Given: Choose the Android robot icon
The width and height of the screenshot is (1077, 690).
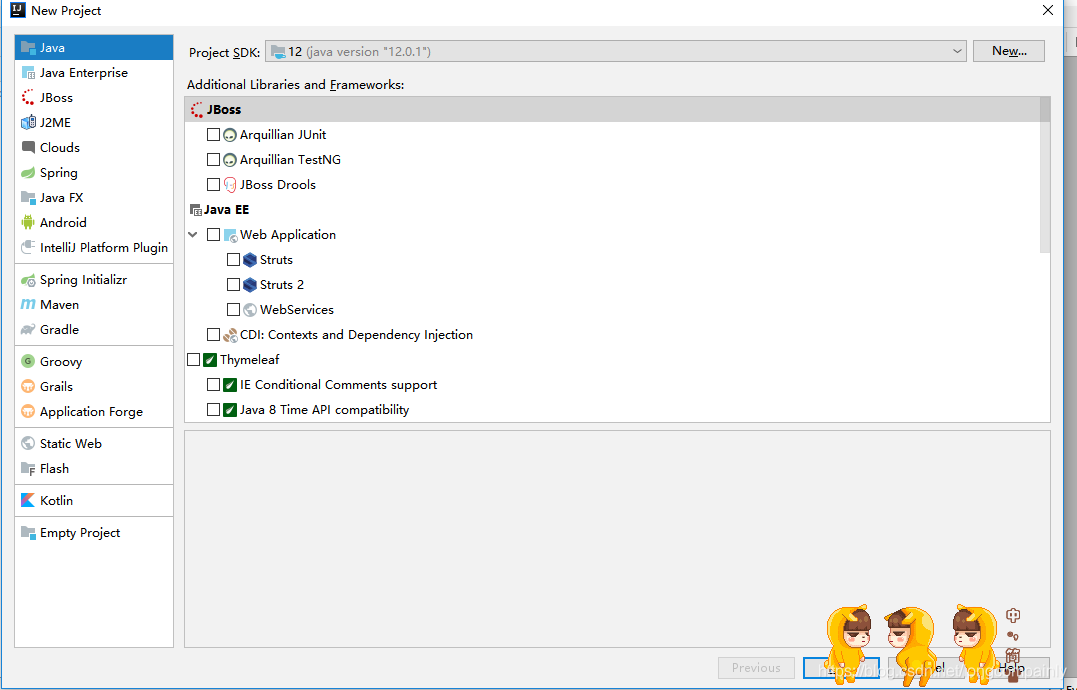Looking at the screenshot, I should tap(28, 222).
